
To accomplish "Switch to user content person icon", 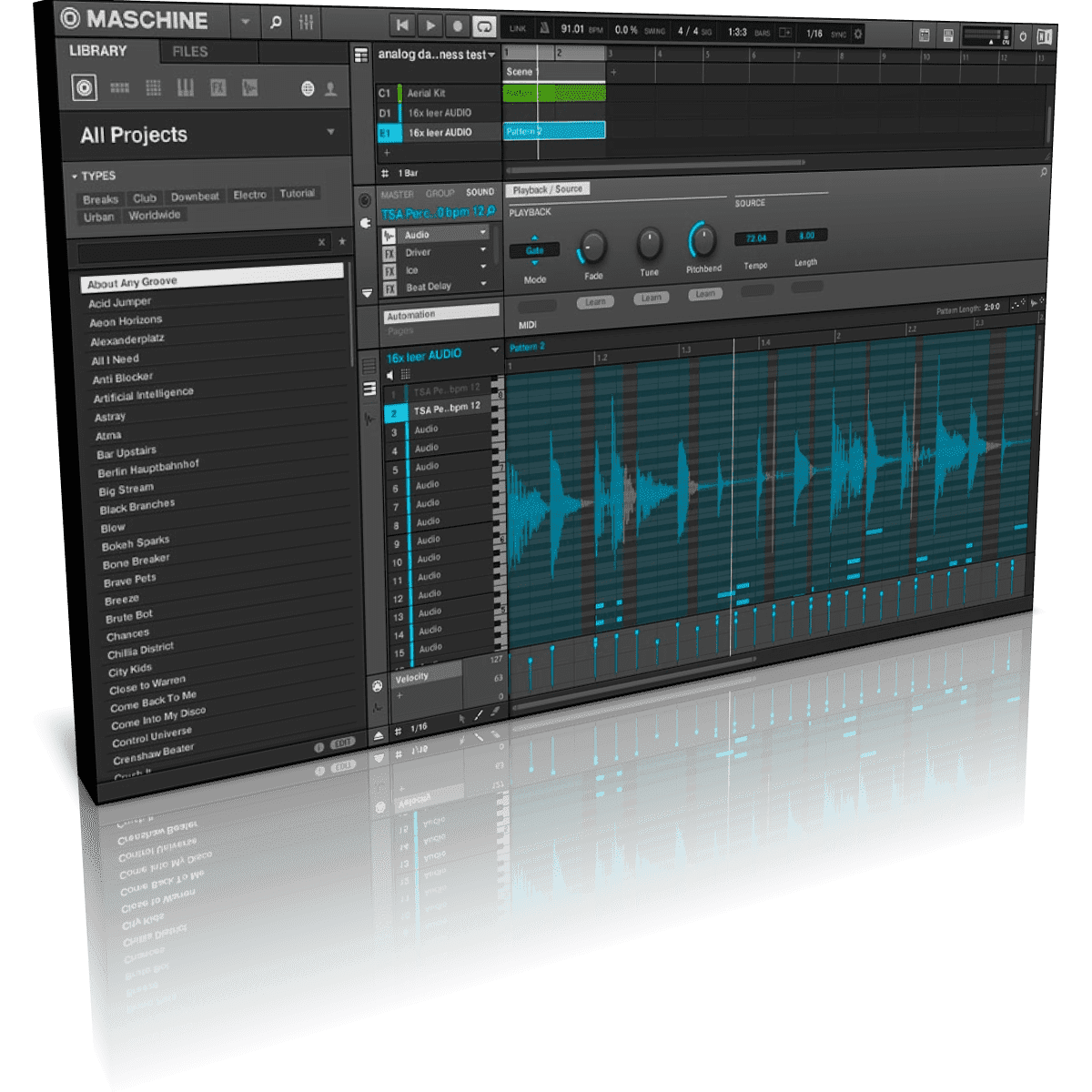I will [330, 88].
